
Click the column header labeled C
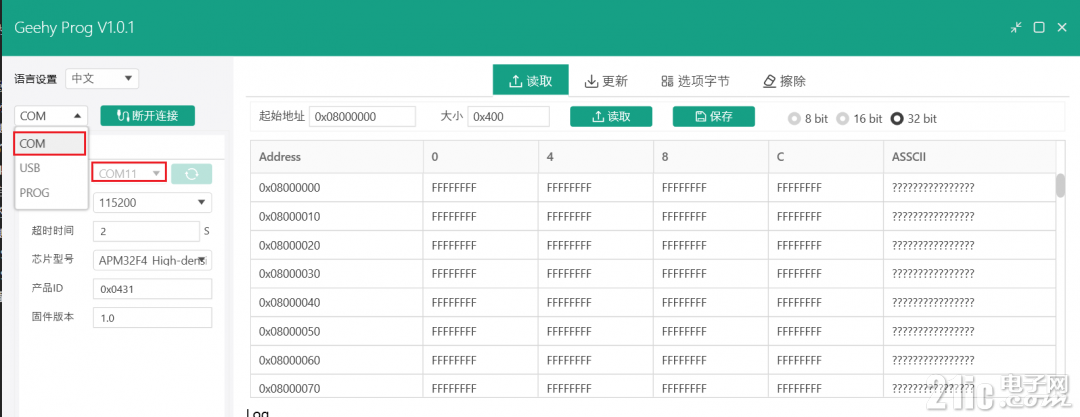coord(826,156)
